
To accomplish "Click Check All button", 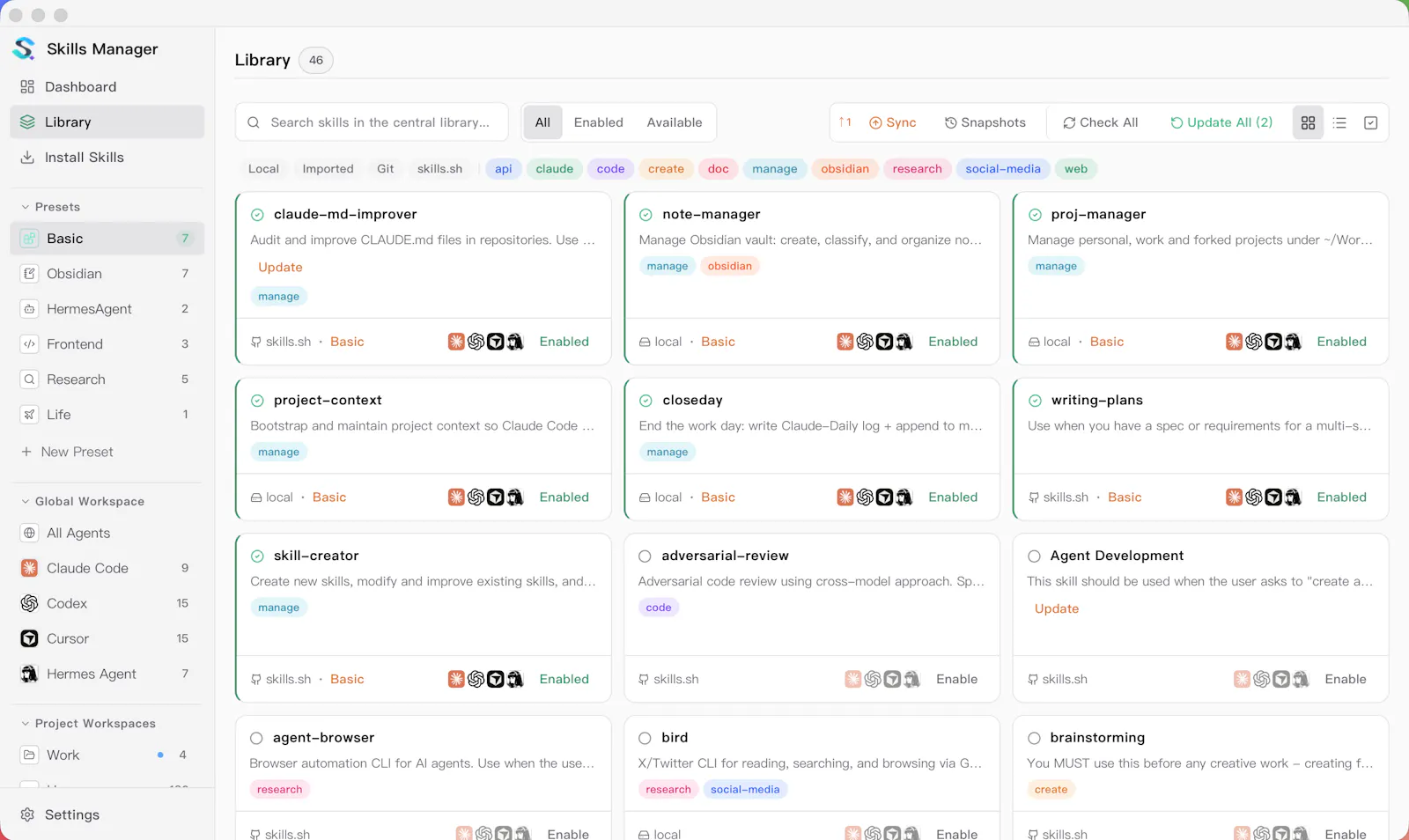I will coord(1101,122).
